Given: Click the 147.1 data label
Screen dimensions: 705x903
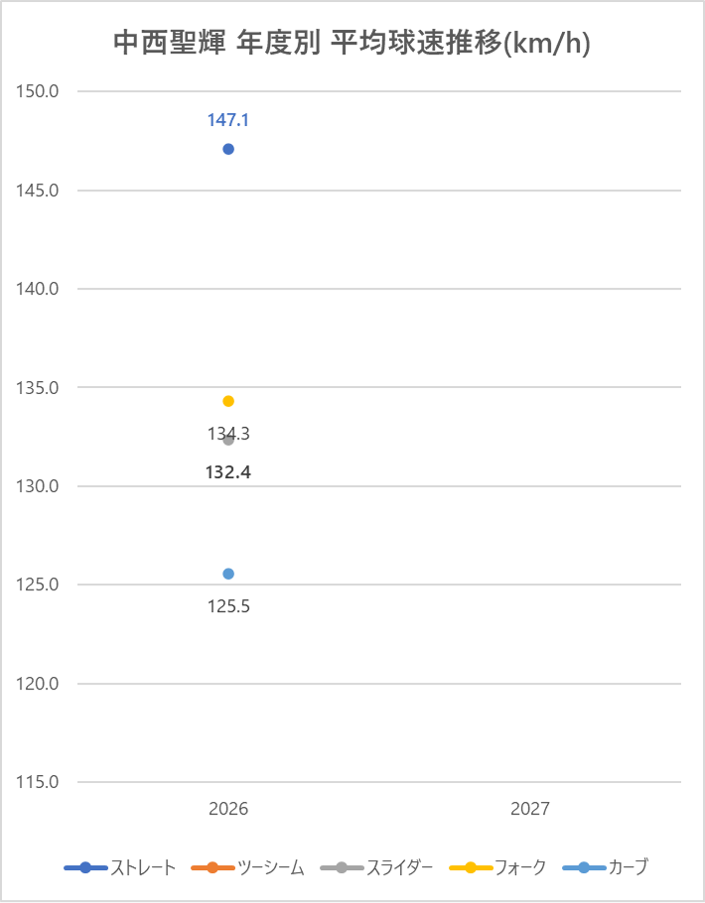Looking at the screenshot, I should click(228, 120).
